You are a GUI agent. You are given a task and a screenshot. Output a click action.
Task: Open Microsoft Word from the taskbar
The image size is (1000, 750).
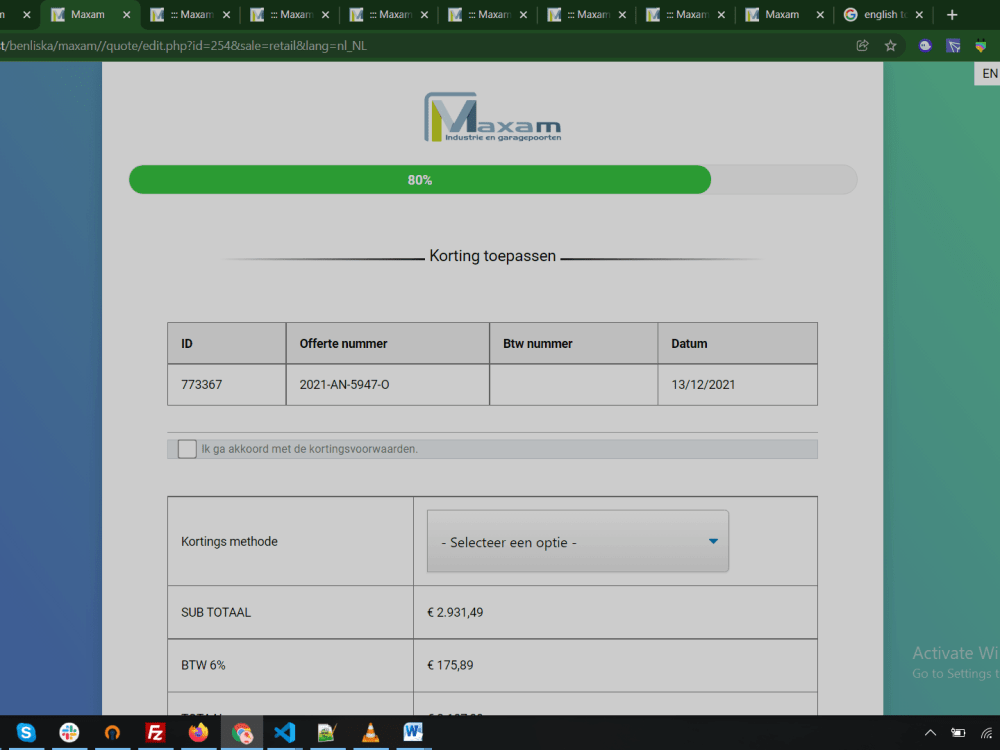413,732
